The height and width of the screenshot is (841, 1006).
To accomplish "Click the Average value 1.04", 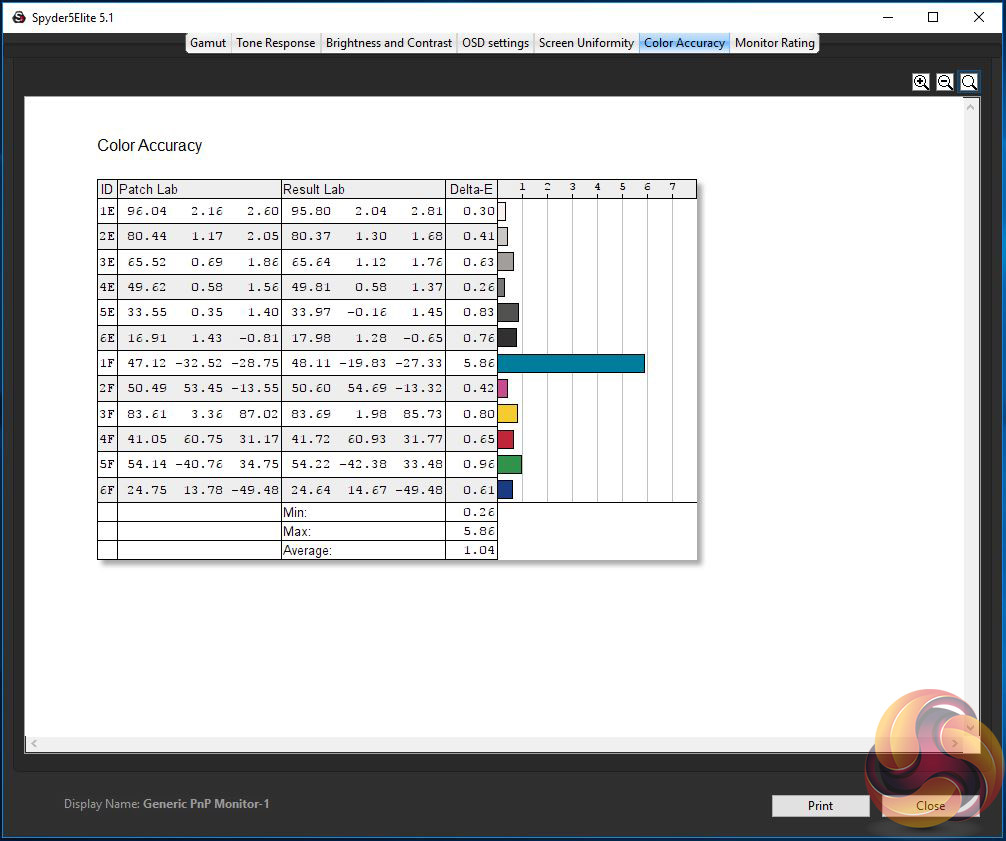I will [479, 550].
